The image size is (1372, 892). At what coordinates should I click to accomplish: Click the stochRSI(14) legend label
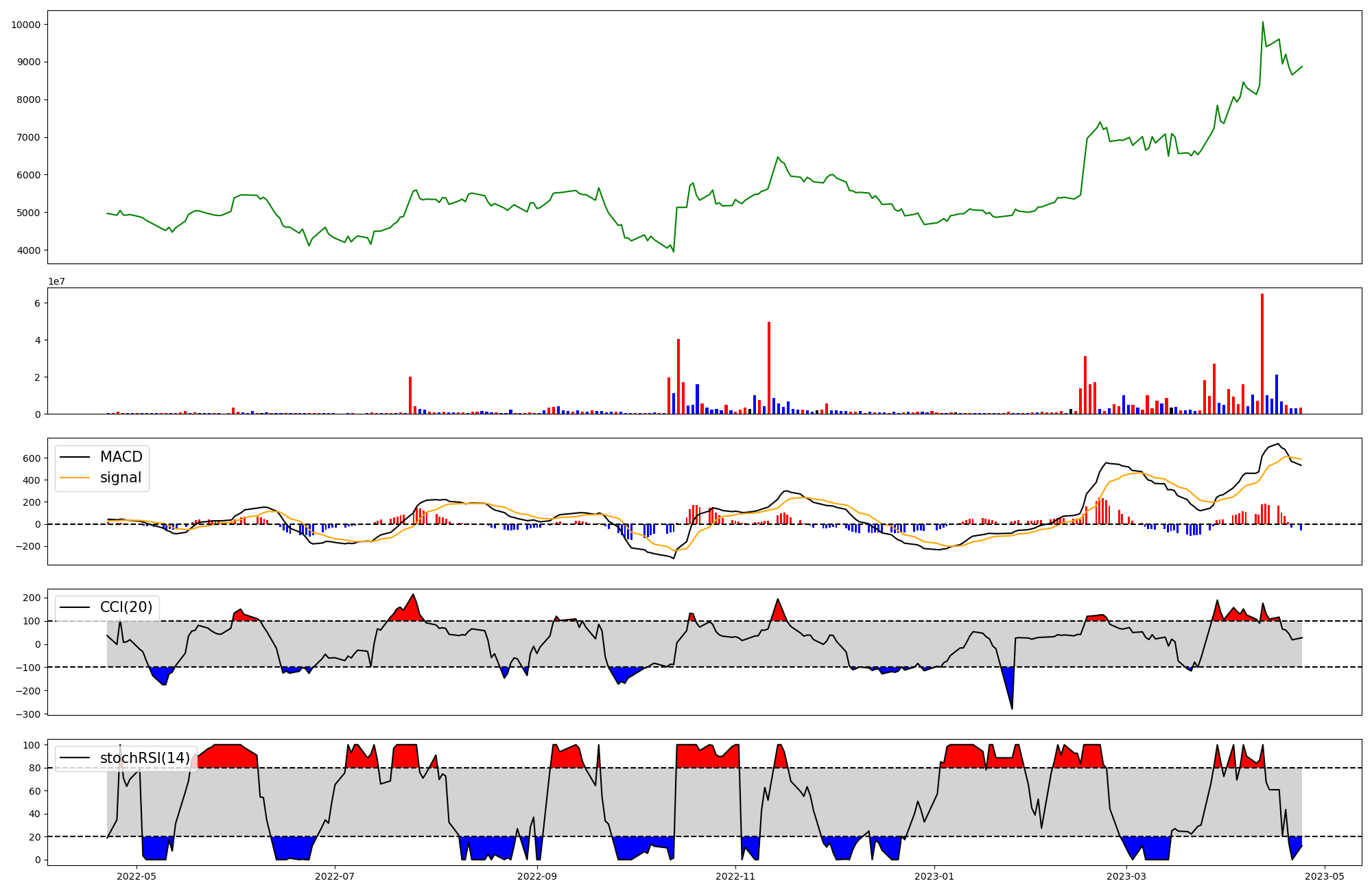[x=145, y=758]
